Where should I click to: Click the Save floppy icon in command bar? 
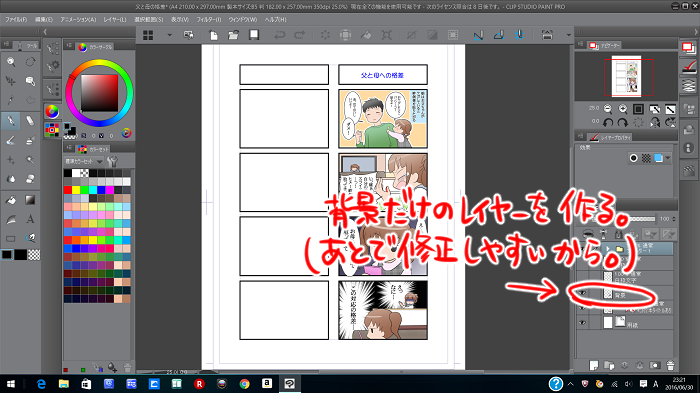click(254, 35)
